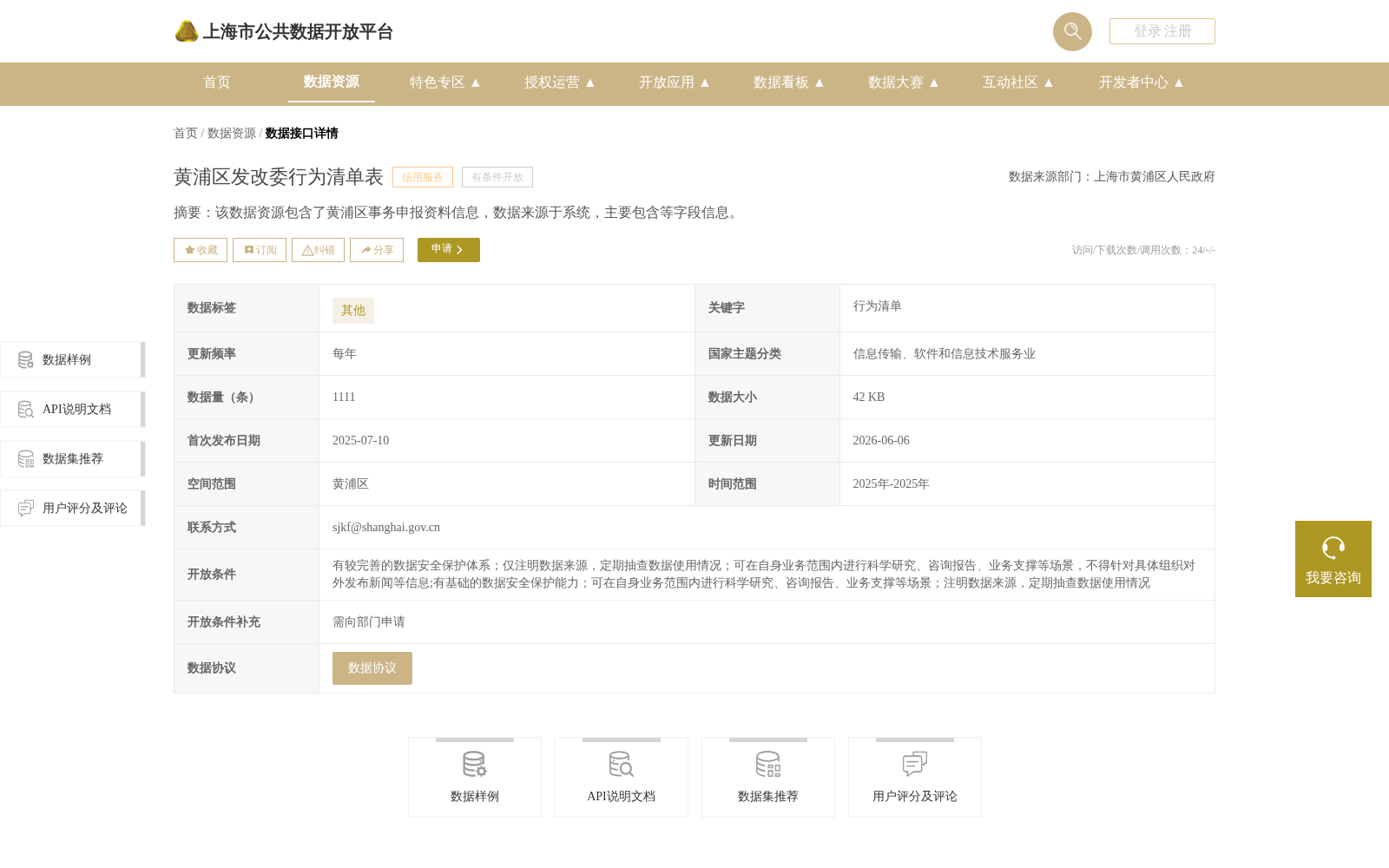Click sidebar label 数据样例
Screen dimensions: 1389x868
coord(67,359)
